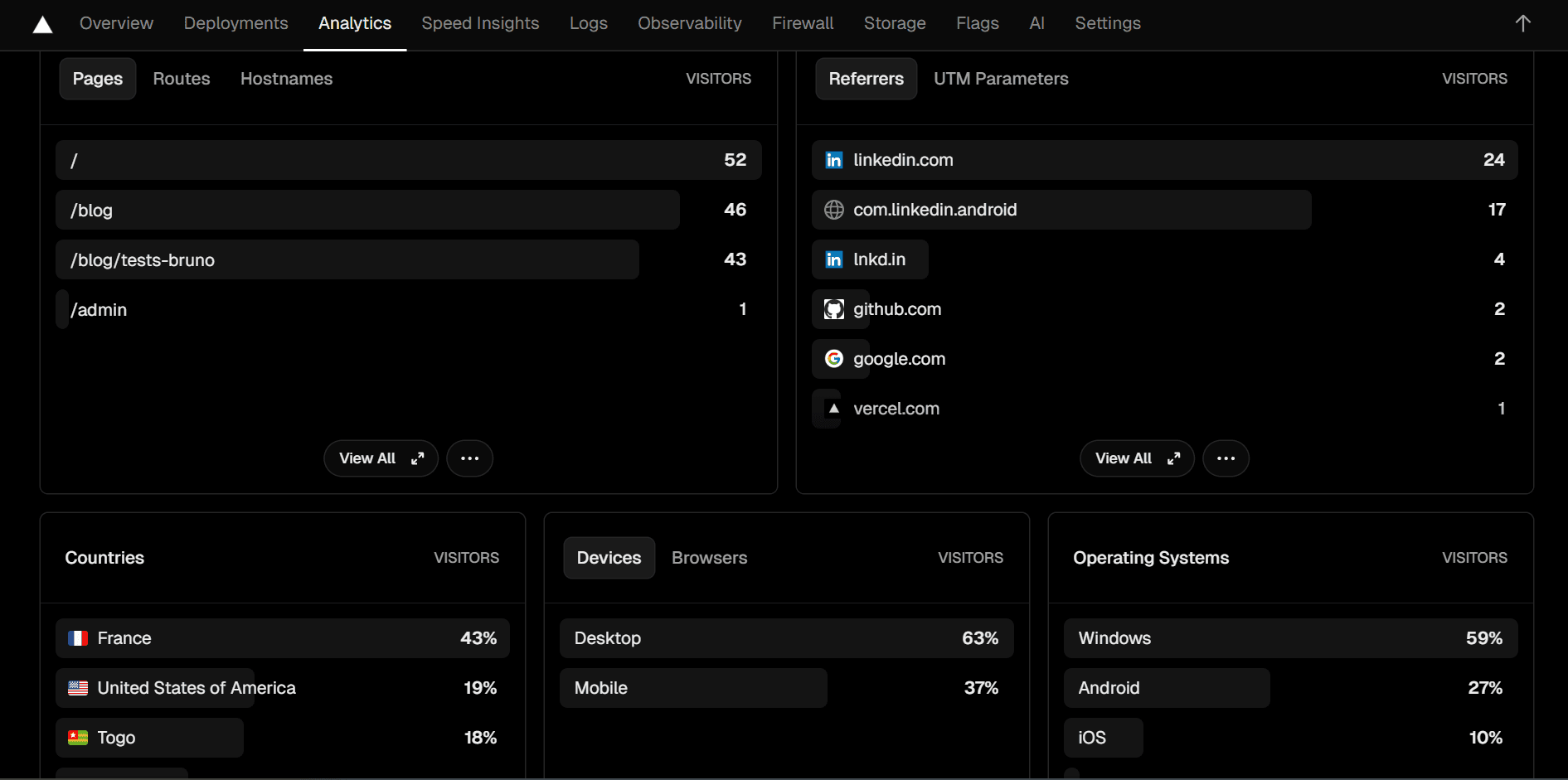Open the UTM Parameters tab

pyautogui.click(x=1000, y=78)
